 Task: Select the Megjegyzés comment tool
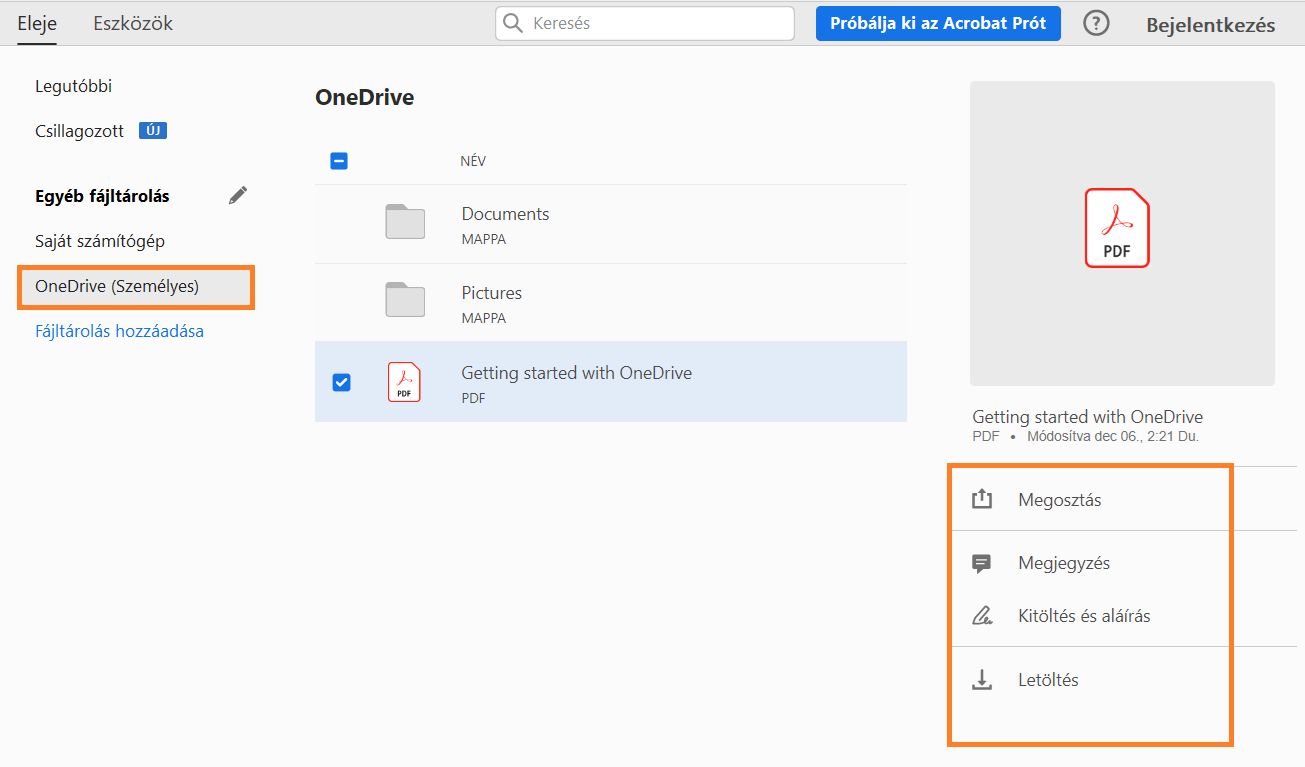pyautogui.click(x=1063, y=562)
